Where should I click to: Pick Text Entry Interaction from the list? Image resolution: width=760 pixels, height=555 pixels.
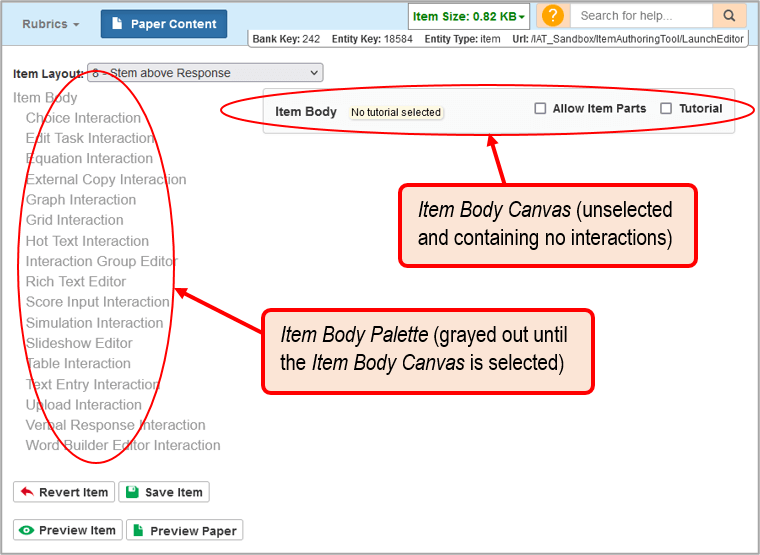pos(93,384)
